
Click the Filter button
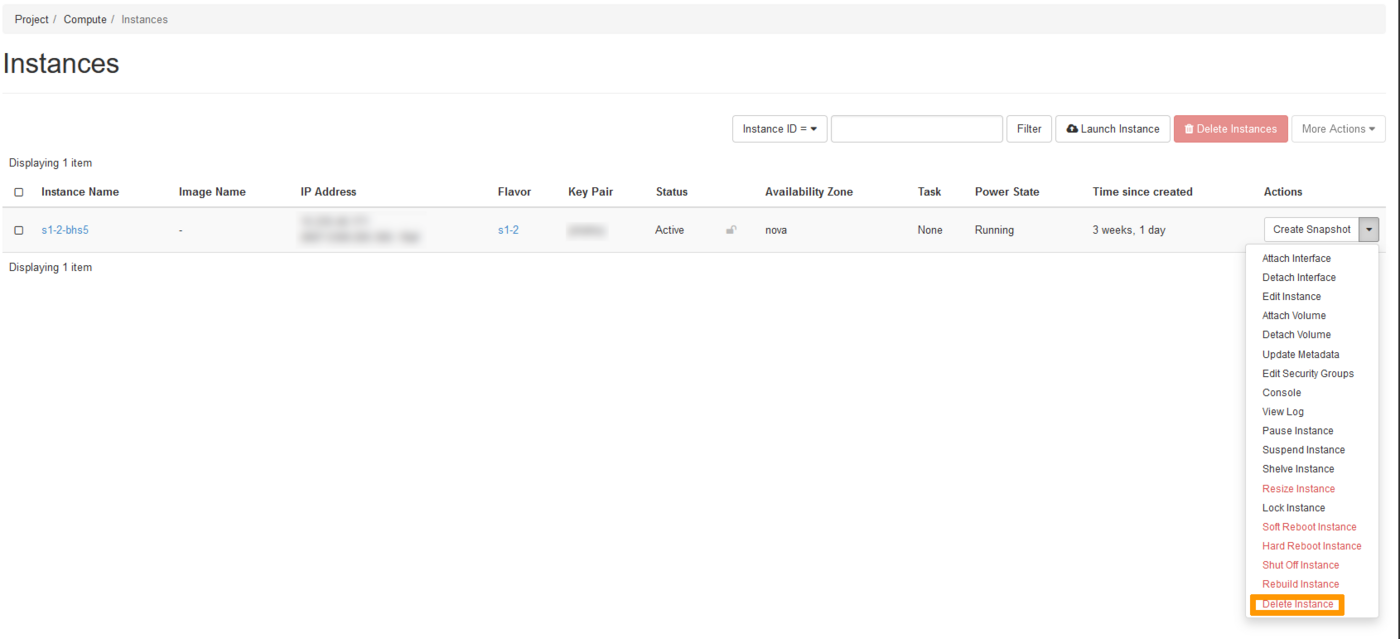click(x=1028, y=129)
